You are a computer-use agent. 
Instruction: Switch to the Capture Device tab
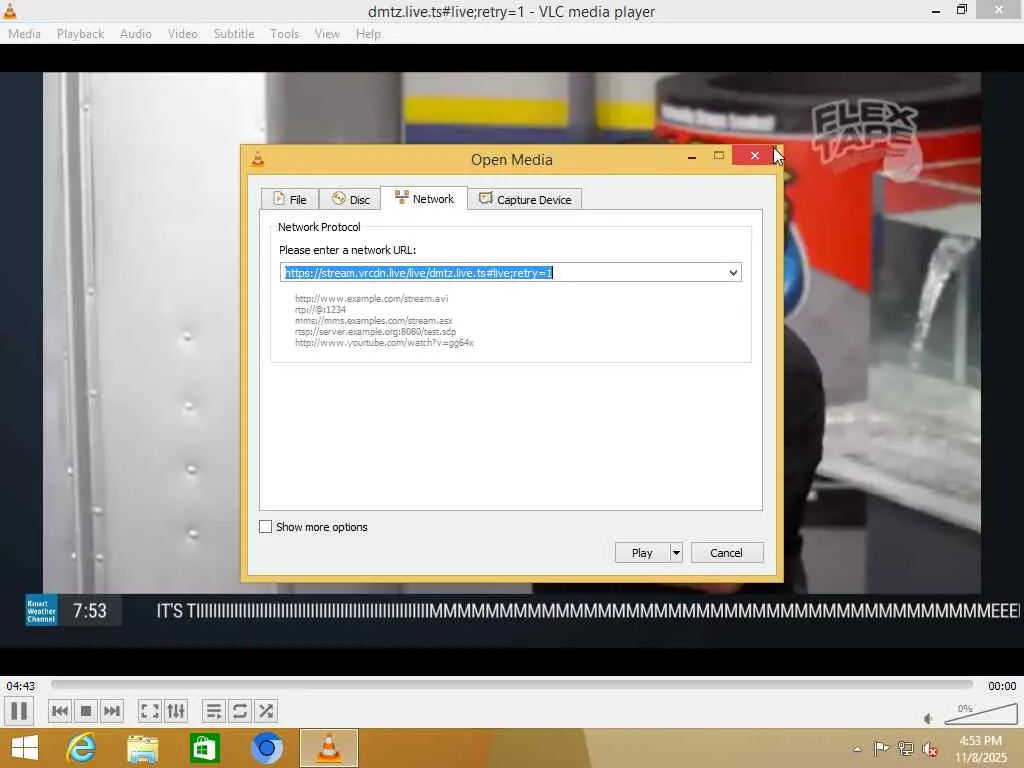click(x=525, y=199)
